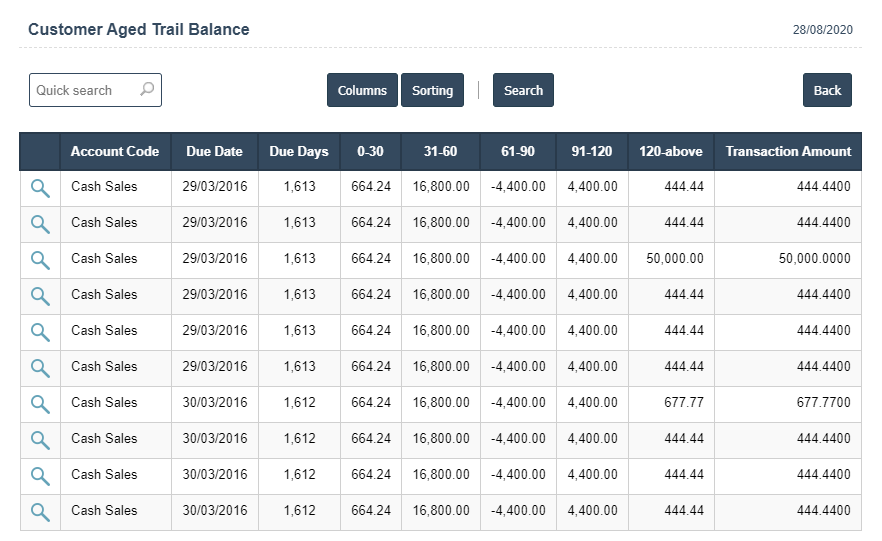View the row with 50,000.00 using its magnifier

[40, 260]
